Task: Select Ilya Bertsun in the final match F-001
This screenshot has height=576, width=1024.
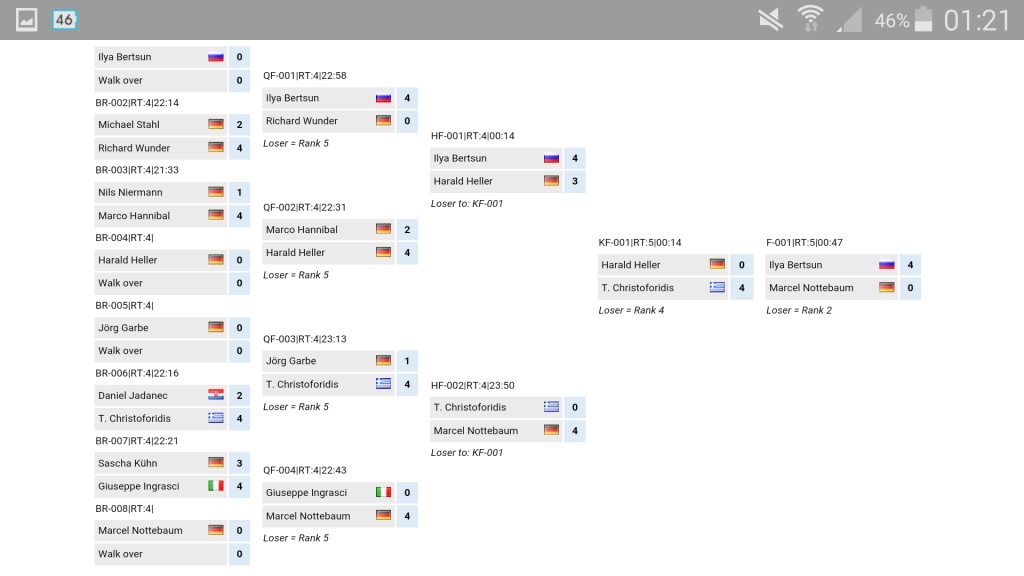Action: point(795,265)
